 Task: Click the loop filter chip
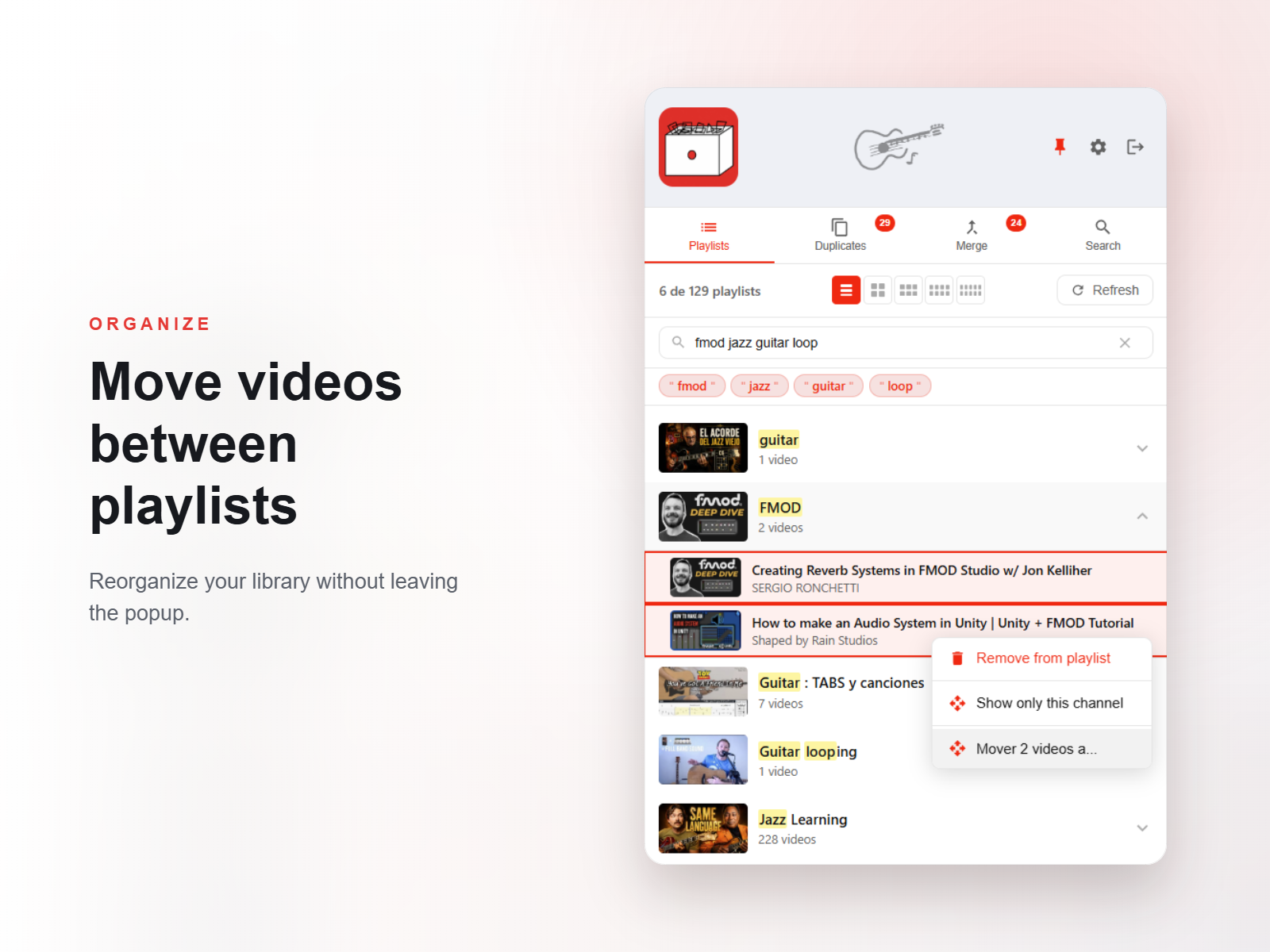click(900, 386)
